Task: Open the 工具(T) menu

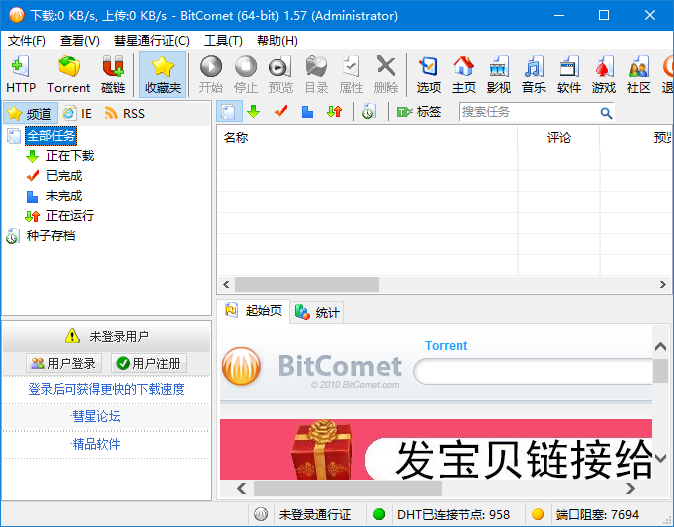Action: (x=223, y=41)
